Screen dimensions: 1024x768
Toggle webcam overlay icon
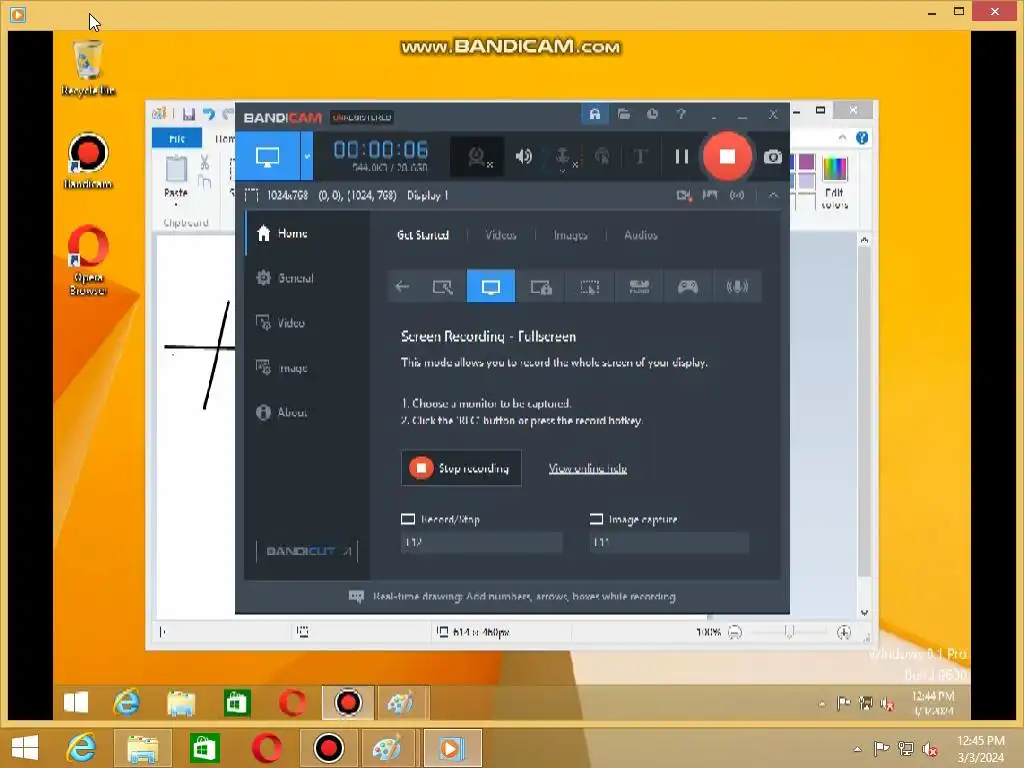(477, 157)
